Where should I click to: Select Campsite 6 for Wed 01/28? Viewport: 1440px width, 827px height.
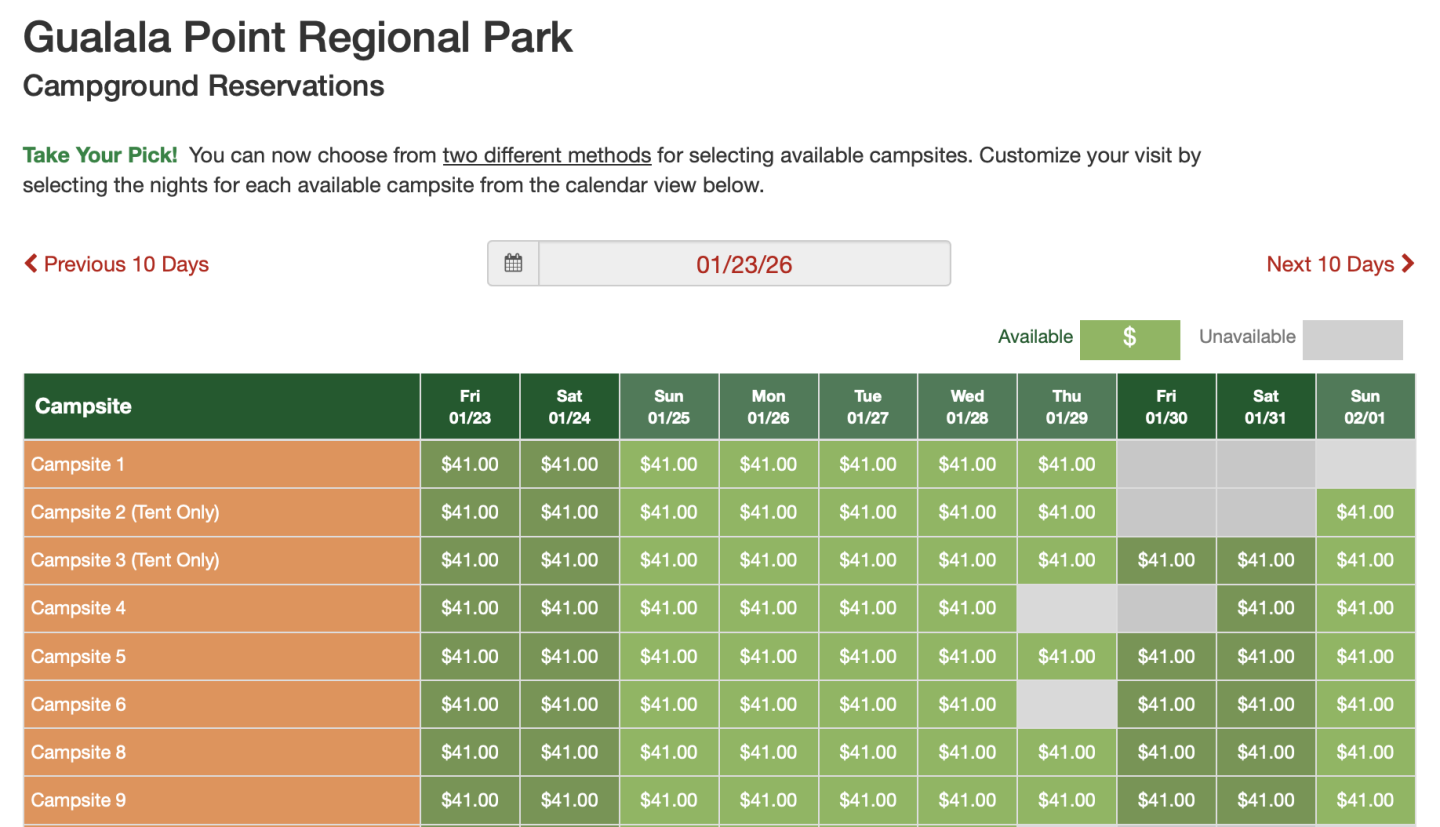[x=967, y=704]
